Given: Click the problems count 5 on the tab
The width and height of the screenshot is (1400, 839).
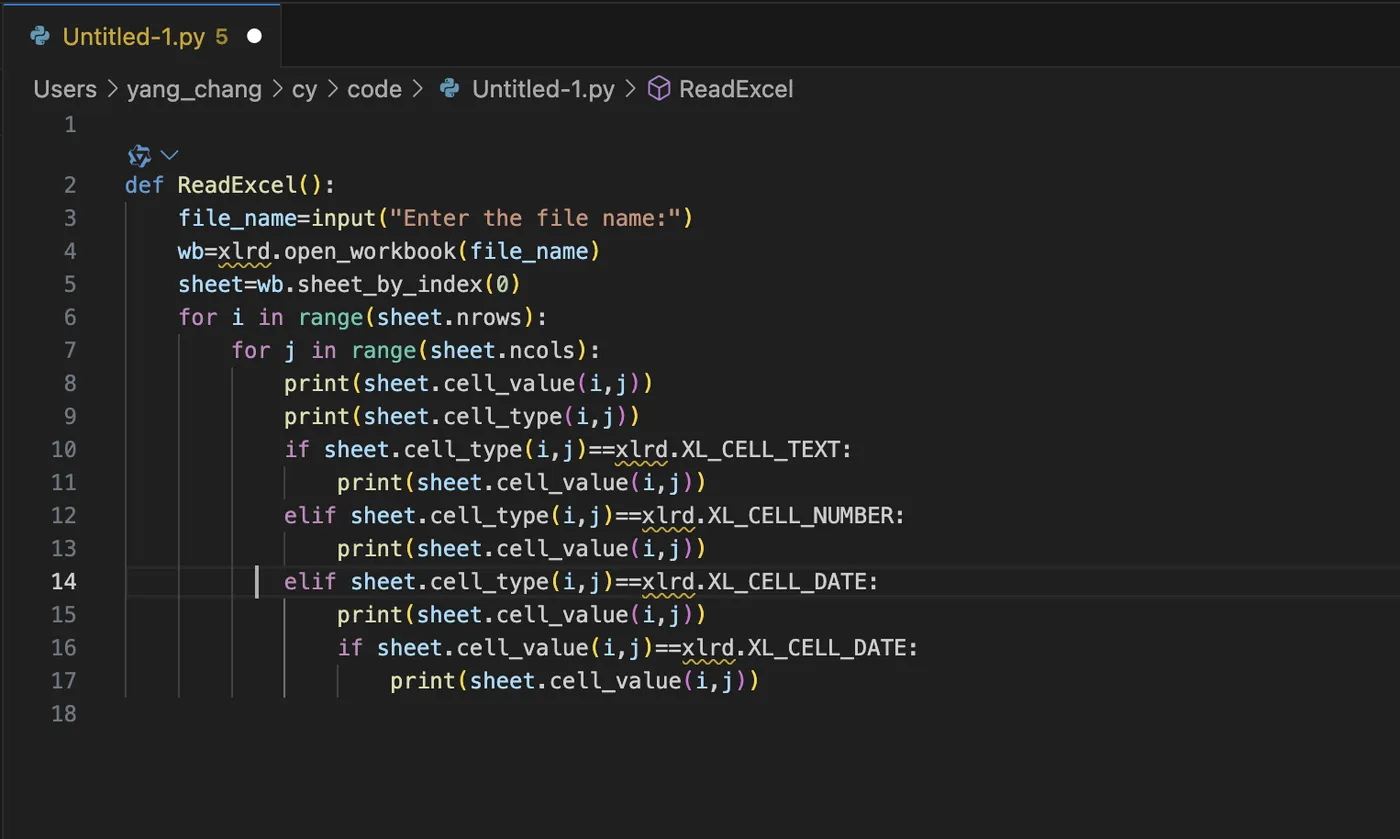Looking at the screenshot, I should pos(221,37).
